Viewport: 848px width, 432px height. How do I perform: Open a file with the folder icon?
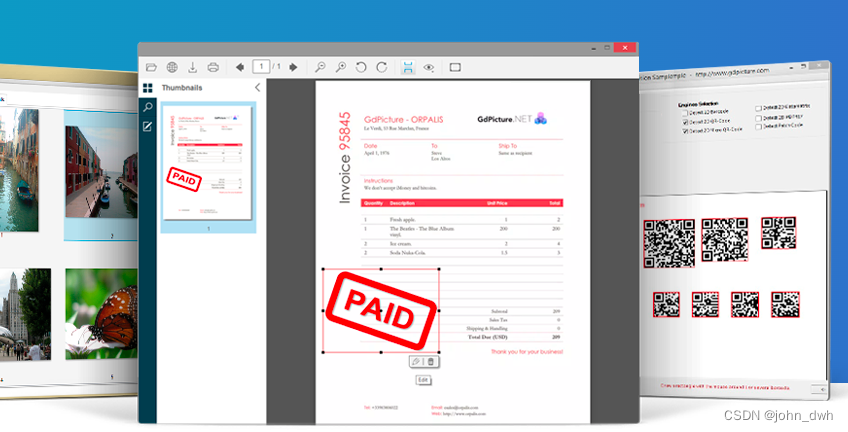(151, 67)
